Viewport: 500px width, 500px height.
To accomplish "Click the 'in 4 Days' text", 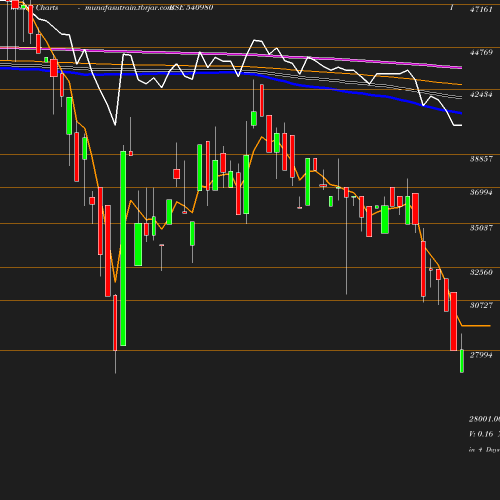I will click(x=484, y=450).
